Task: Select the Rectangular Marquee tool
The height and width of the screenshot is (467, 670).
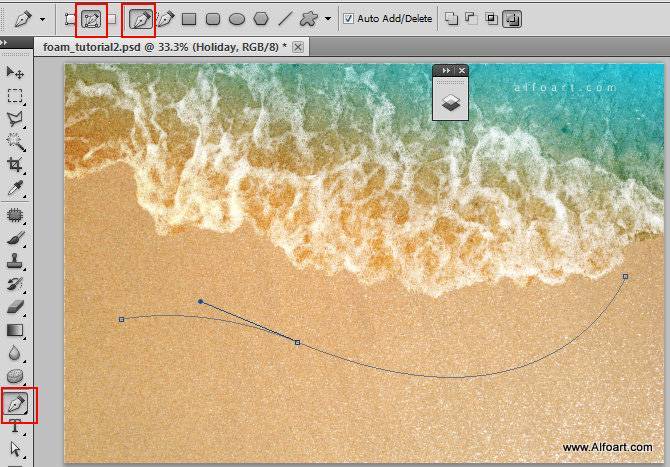Action: tap(15, 96)
